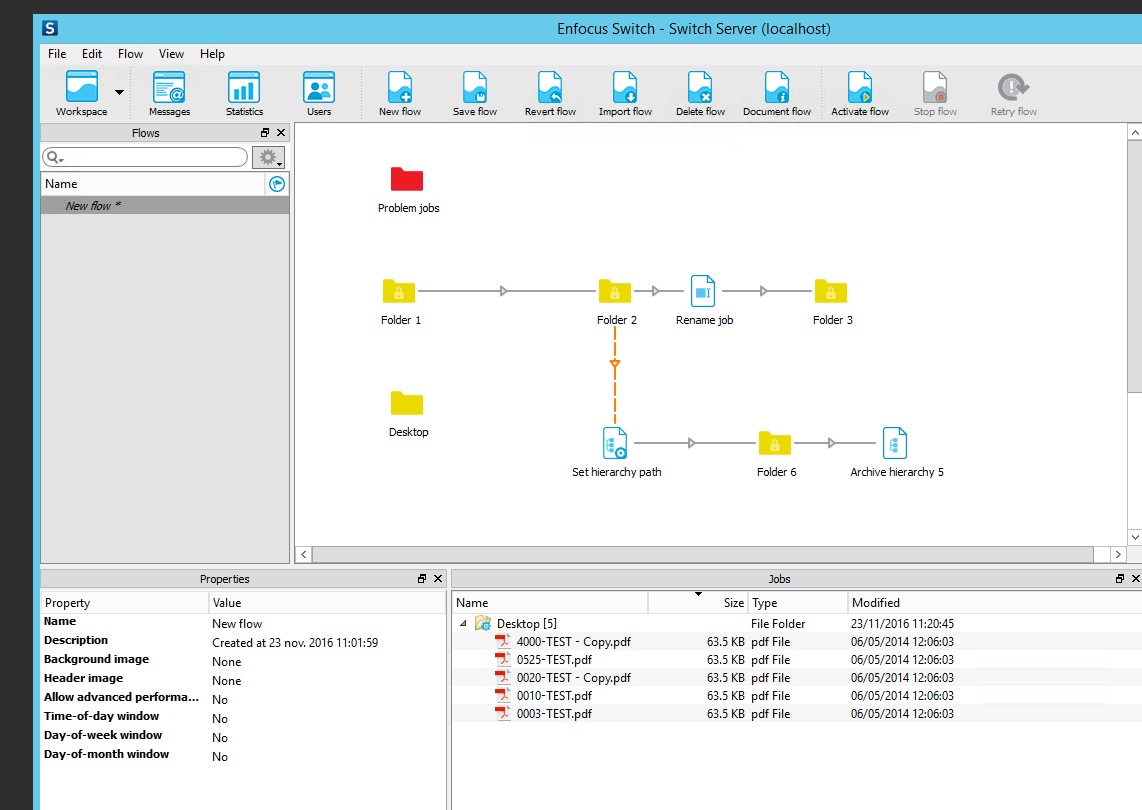Select 0020-TEST - Copy.pdf job
Image resolution: width=1142 pixels, height=810 pixels.
point(797,677)
